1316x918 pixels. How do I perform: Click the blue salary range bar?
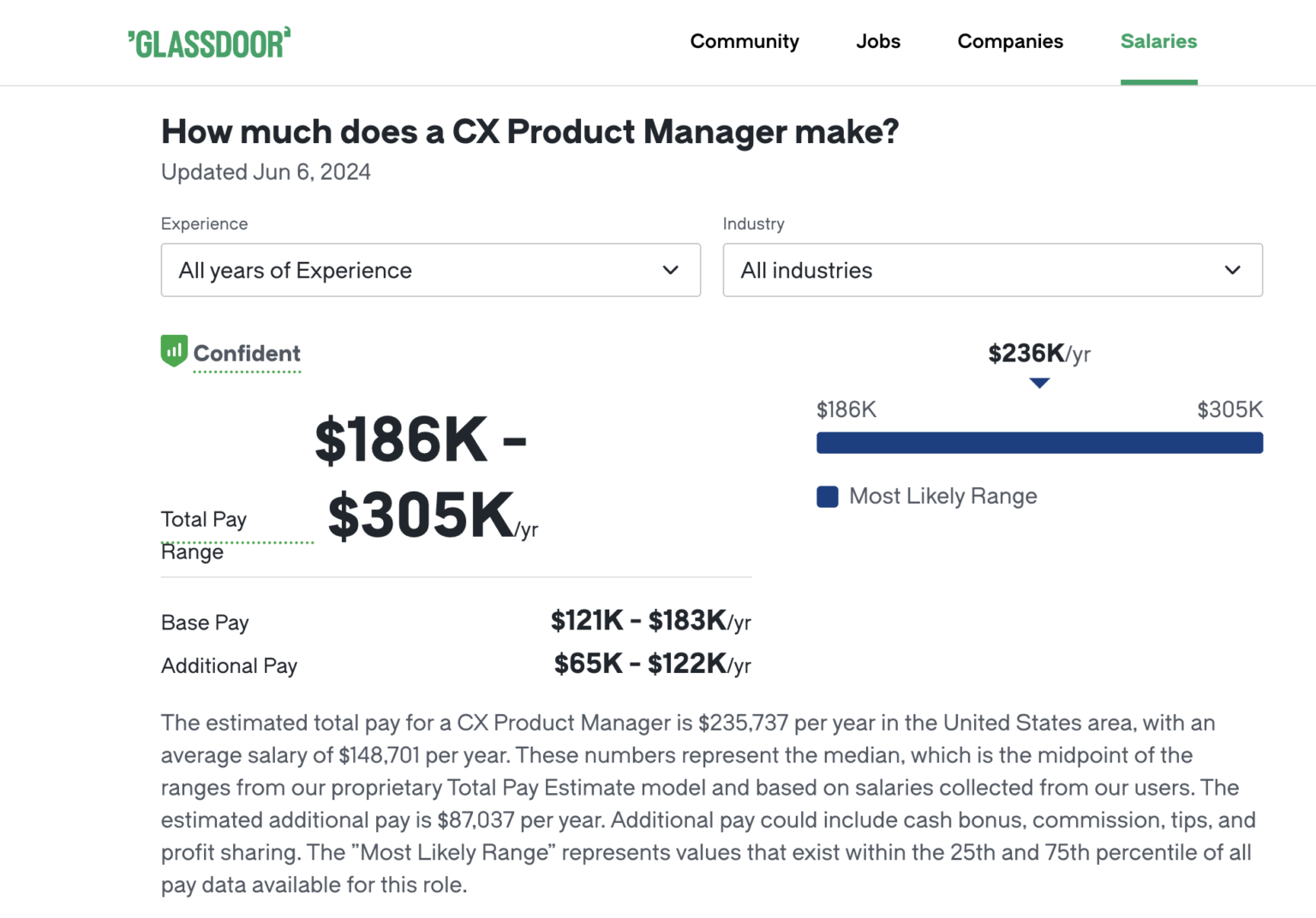[x=1039, y=443]
